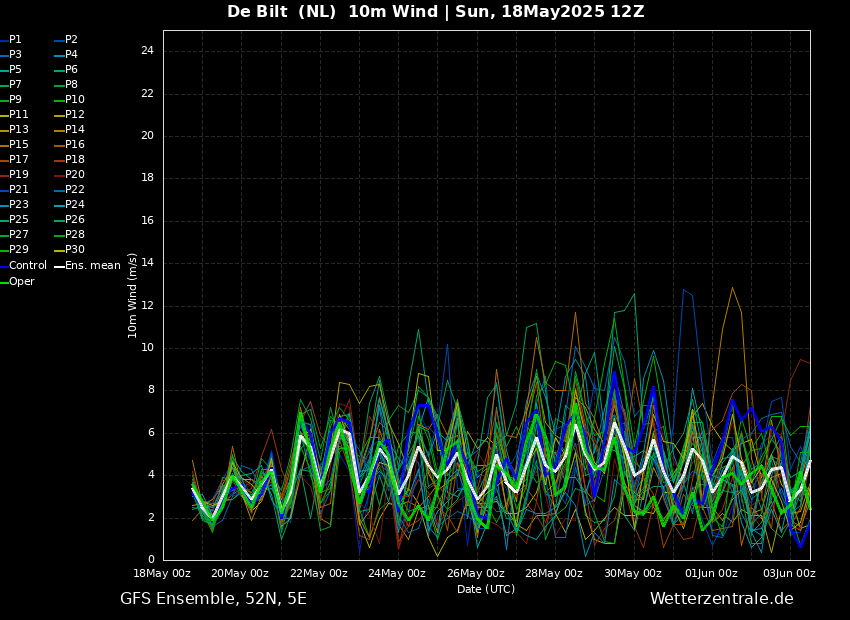
Task: Click the Wetterzentrale.de watermark text
Action: click(x=721, y=599)
